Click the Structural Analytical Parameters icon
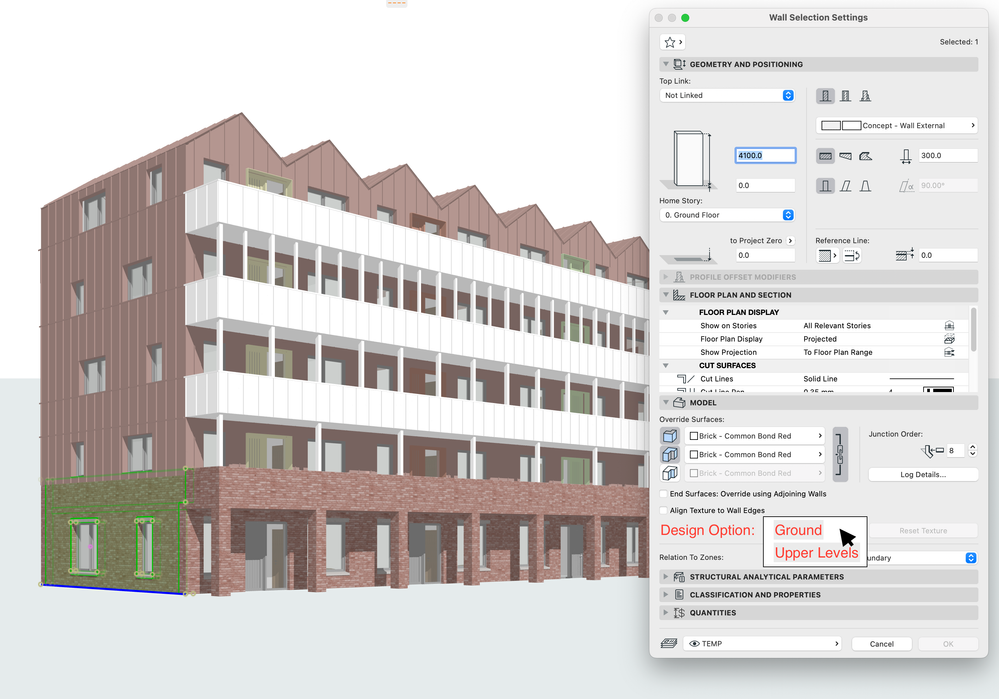999x699 pixels. pyautogui.click(x=679, y=577)
